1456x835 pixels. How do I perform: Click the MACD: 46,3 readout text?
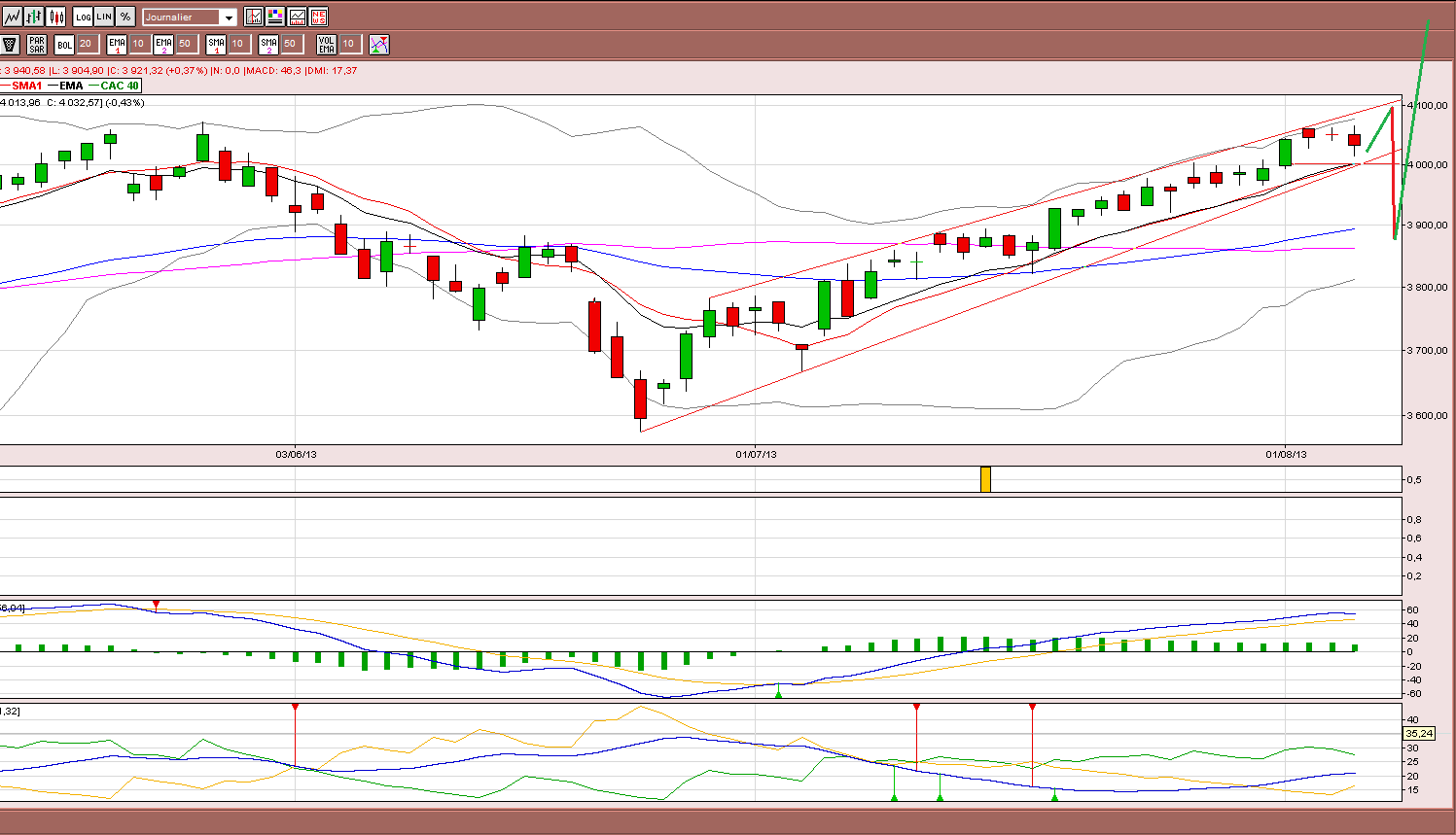(274, 70)
